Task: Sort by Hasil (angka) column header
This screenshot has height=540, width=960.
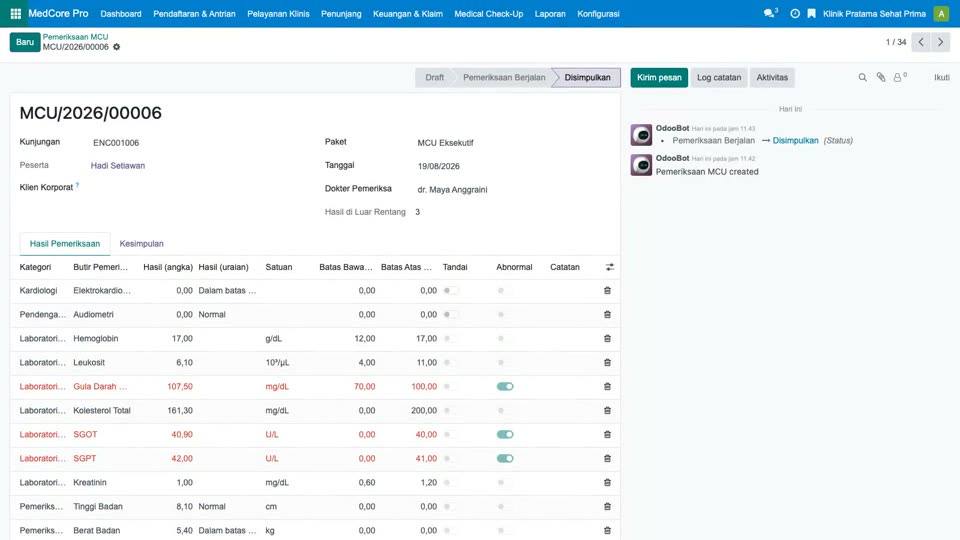Action: [168, 267]
